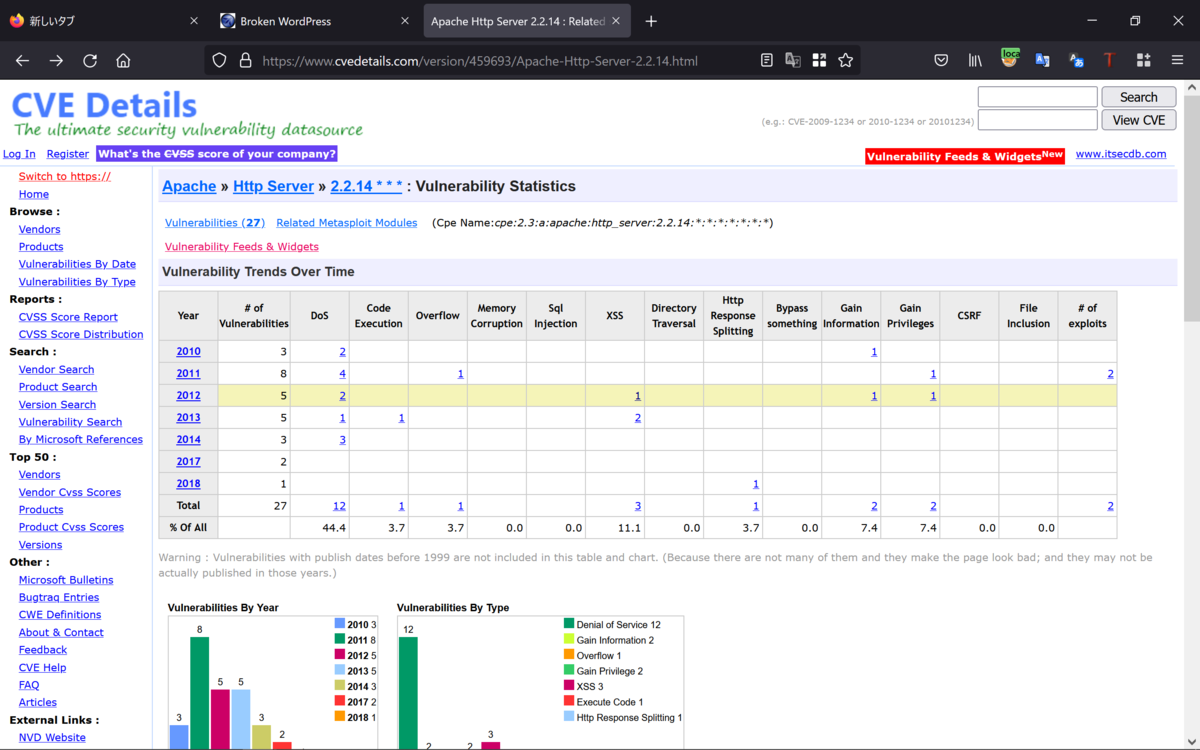Click blue 2010 legend swatch

coord(339,624)
